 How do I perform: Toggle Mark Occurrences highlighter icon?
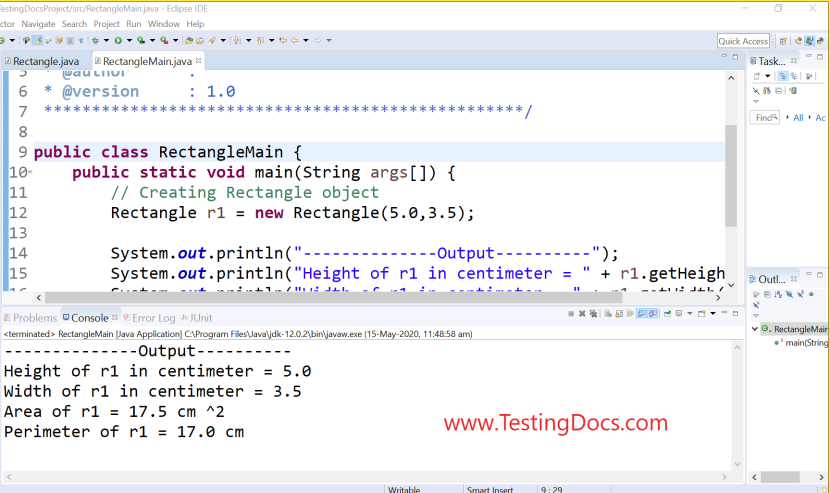coord(37,40)
